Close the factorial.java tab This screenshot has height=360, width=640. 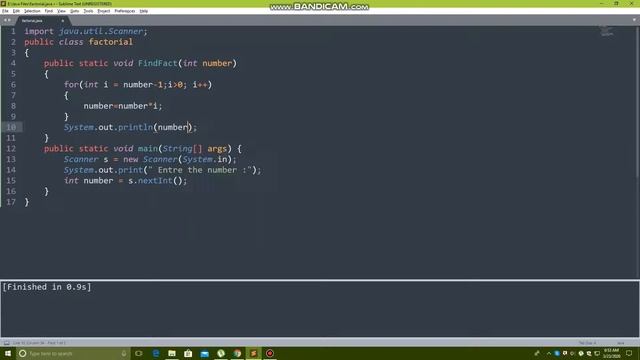[62, 20]
